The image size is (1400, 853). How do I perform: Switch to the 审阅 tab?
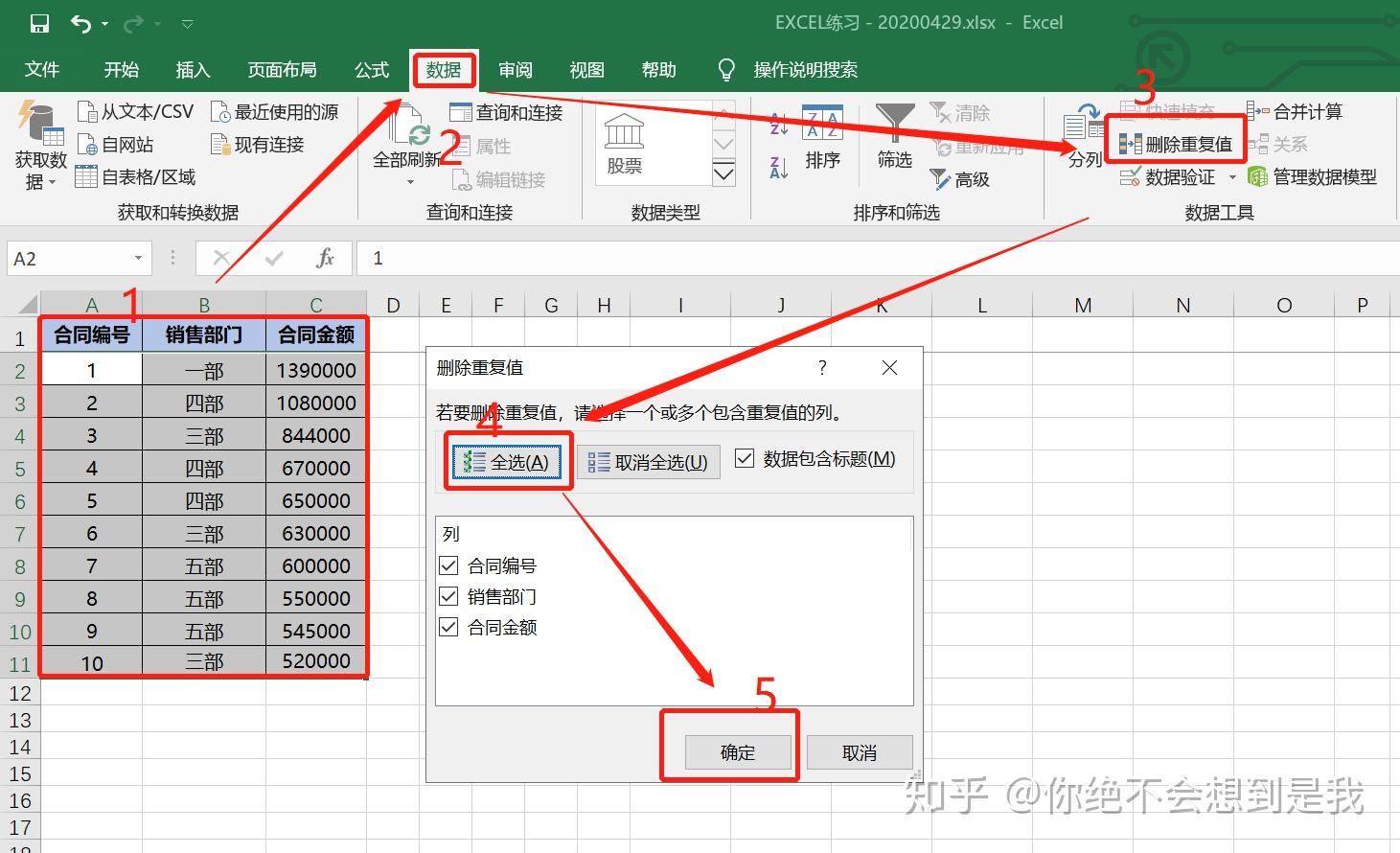516,69
